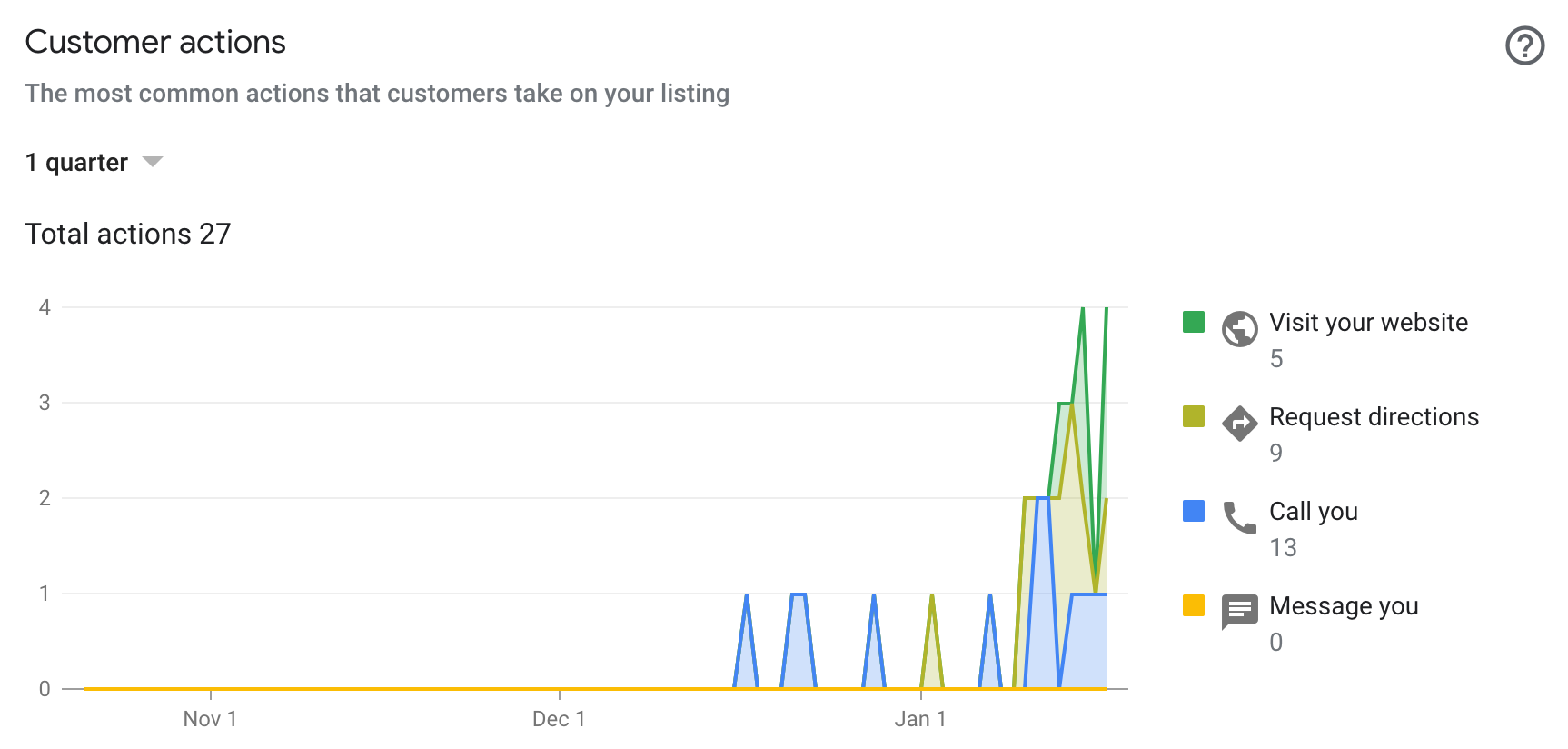Click the green Visit your website color swatch
The height and width of the screenshot is (749, 1568).
coord(1193,321)
